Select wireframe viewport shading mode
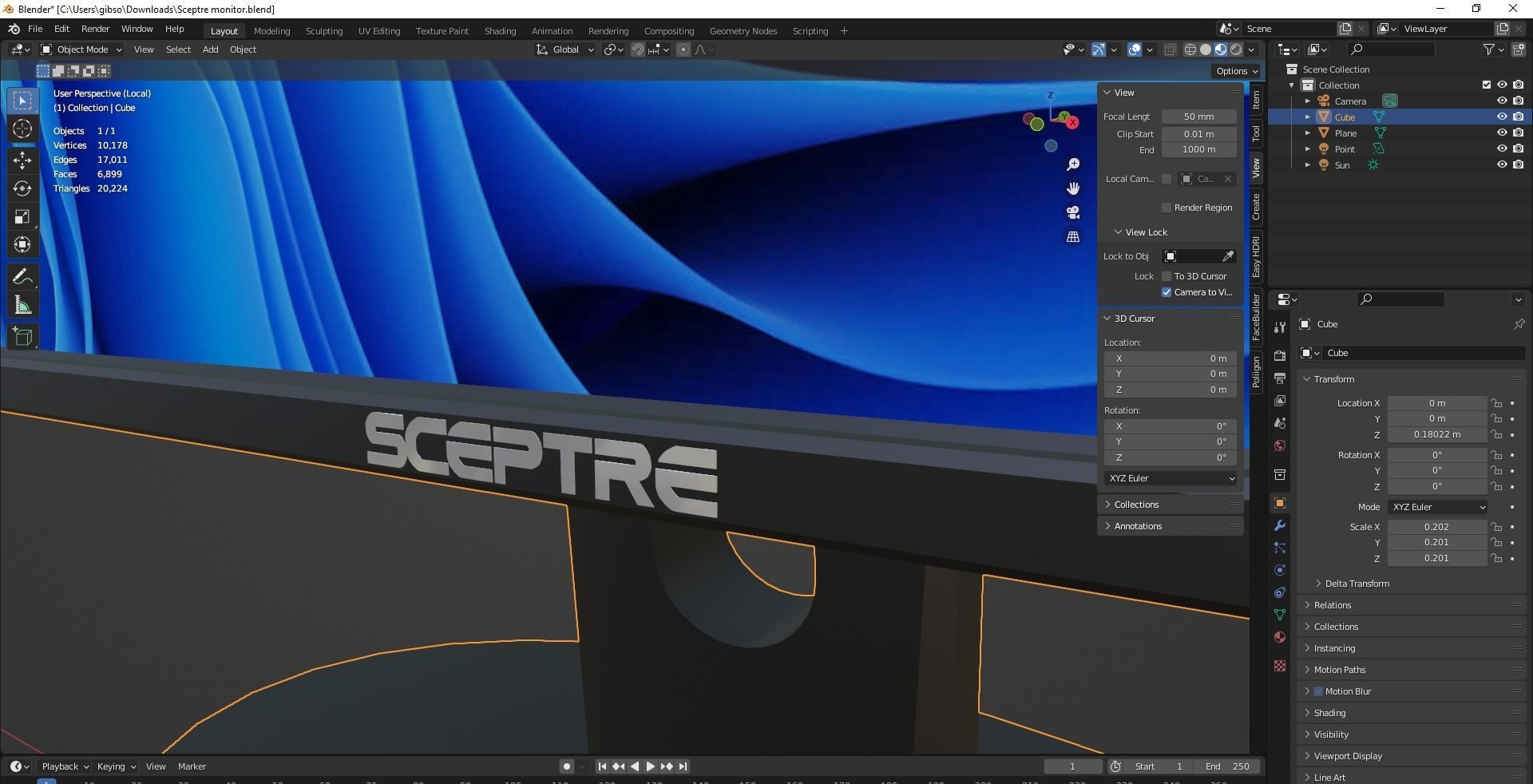1533x784 pixels. point(1190,49)
